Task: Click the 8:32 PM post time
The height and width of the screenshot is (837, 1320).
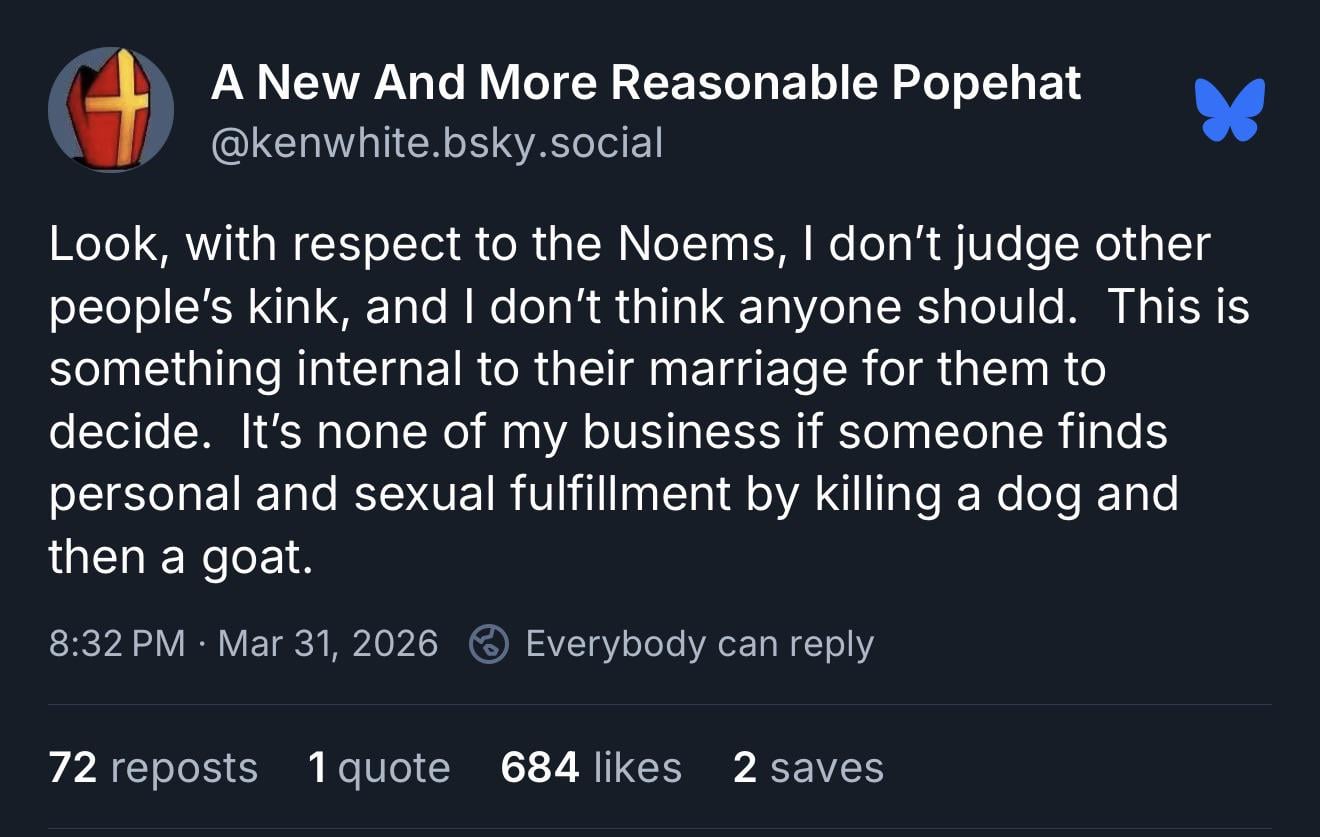Action: pyautogui.click(x=117, y=643)
